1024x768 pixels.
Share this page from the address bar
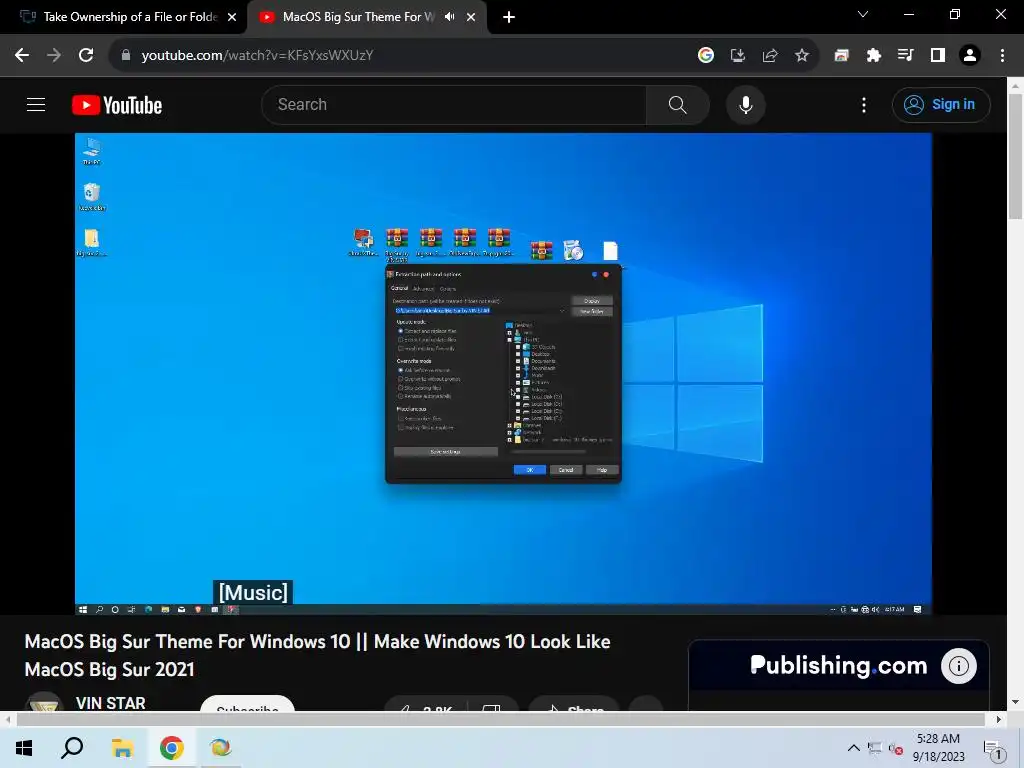770,55
